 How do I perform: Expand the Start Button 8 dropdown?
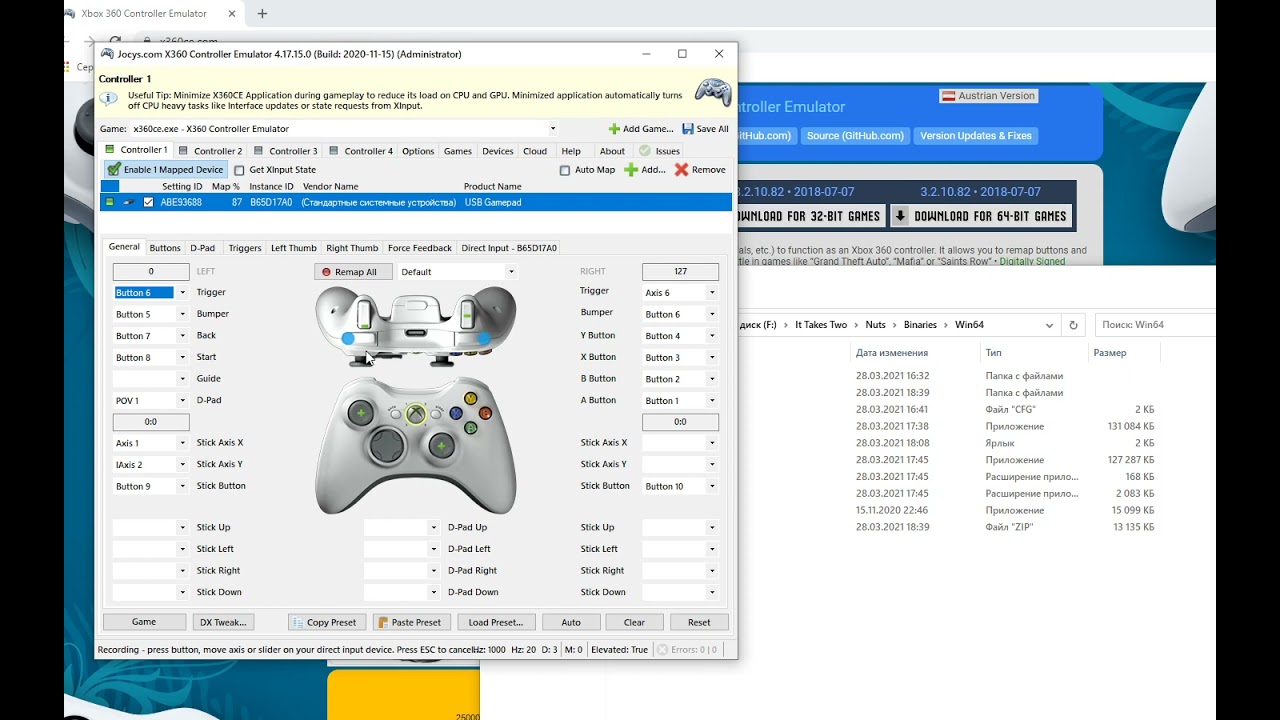tap(182, 357)
